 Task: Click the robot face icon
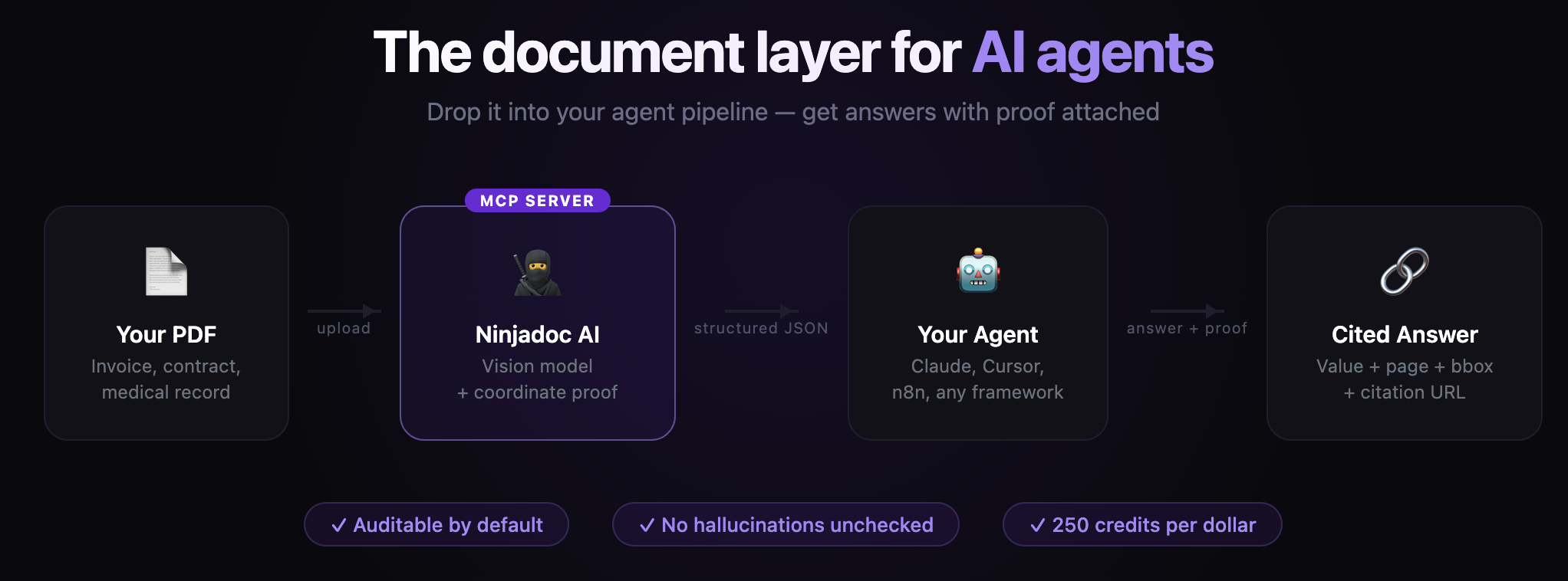point(978,271)
